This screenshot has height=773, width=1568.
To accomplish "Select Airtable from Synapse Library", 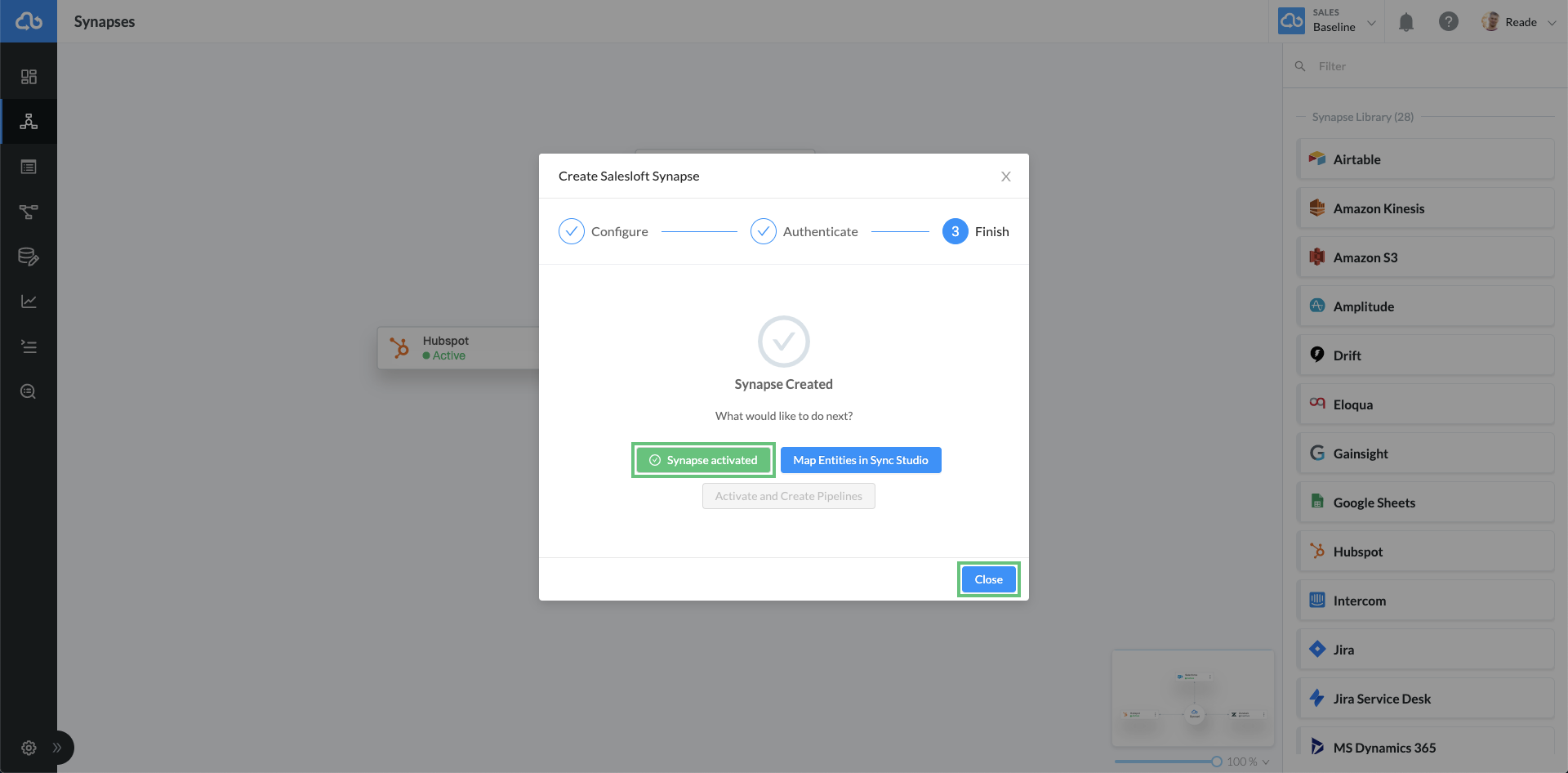I will 1426,159.
